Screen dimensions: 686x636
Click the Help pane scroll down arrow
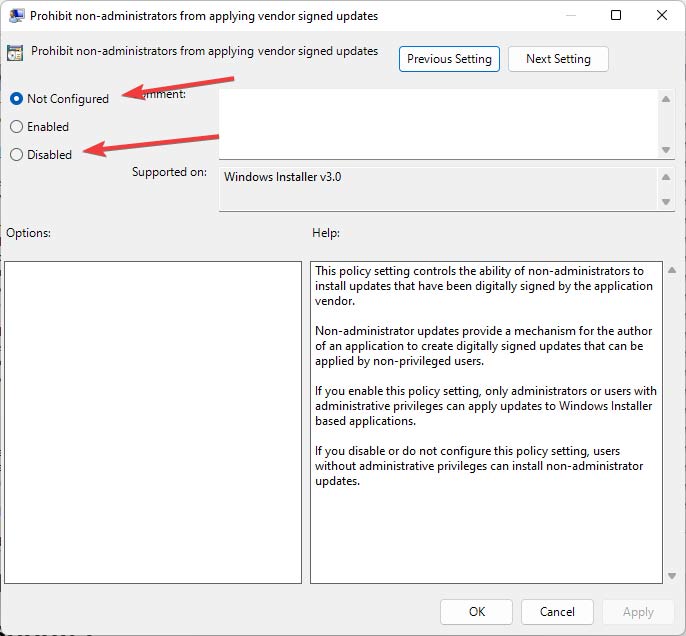coord(672,576)
